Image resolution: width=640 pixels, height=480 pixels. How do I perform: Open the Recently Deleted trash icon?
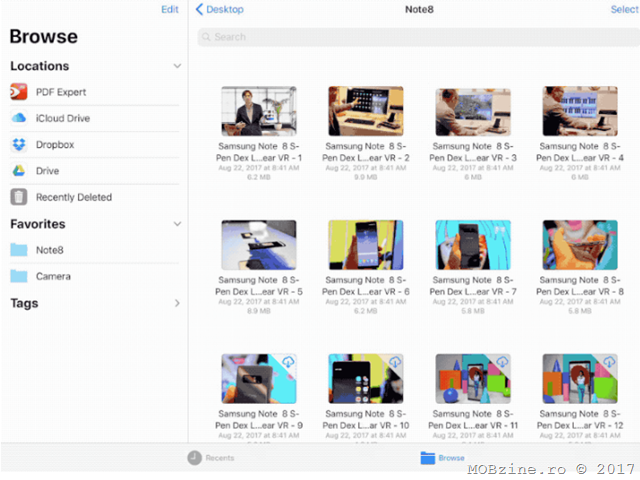[19, 197]
